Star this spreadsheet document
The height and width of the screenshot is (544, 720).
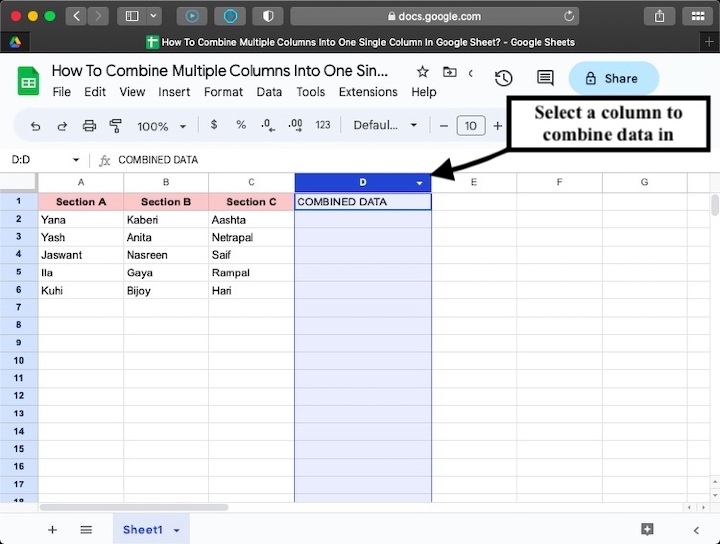click(422, 72)
